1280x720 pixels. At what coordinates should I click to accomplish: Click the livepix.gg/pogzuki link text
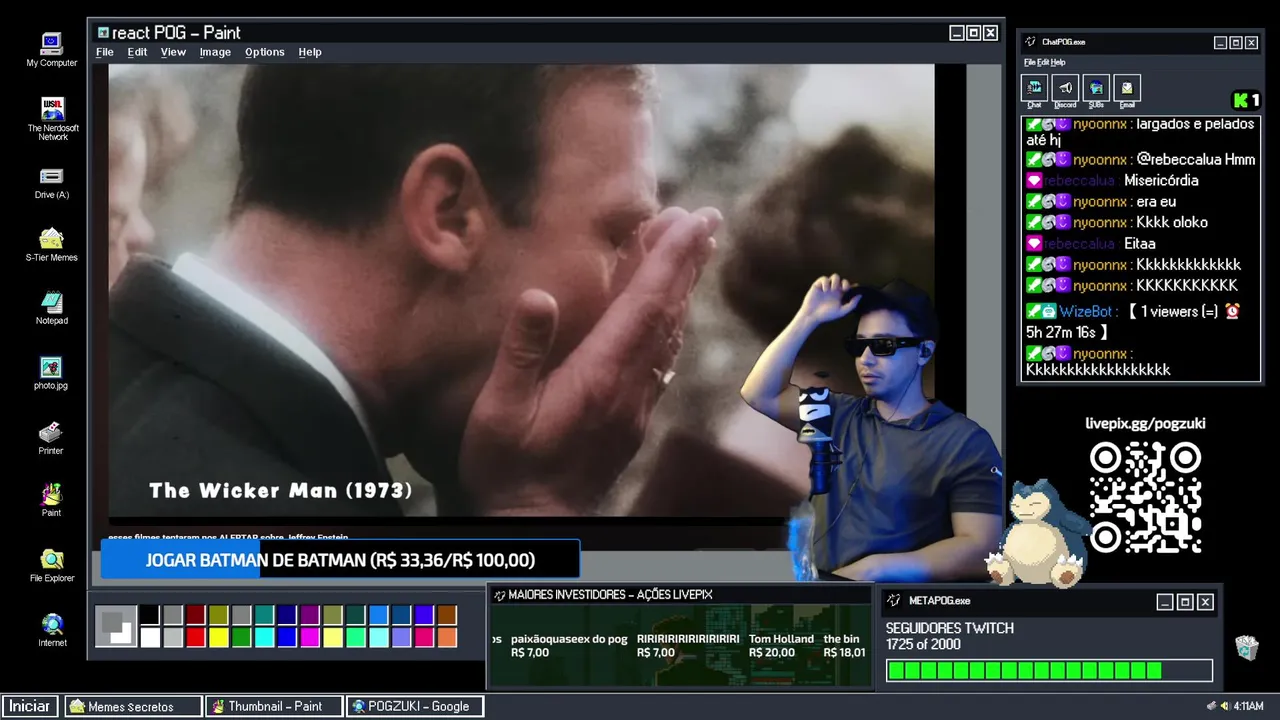point(1145,423)
